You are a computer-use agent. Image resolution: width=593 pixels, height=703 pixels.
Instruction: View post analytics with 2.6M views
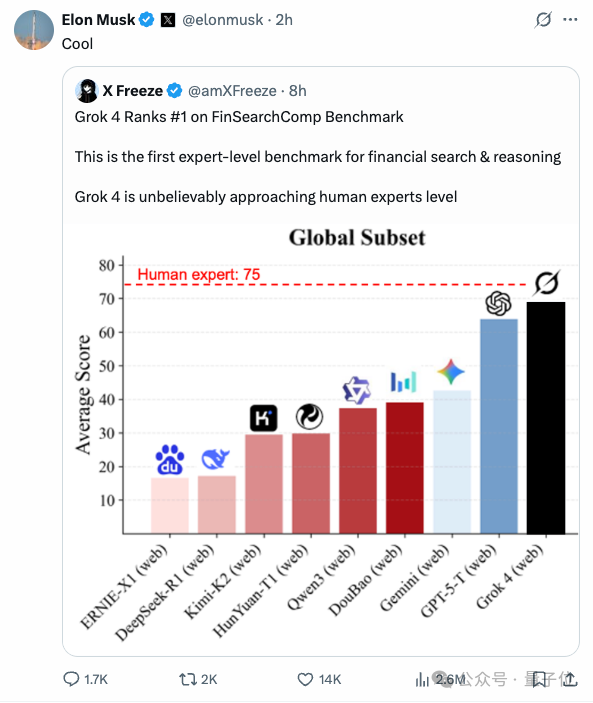(422, 680)
